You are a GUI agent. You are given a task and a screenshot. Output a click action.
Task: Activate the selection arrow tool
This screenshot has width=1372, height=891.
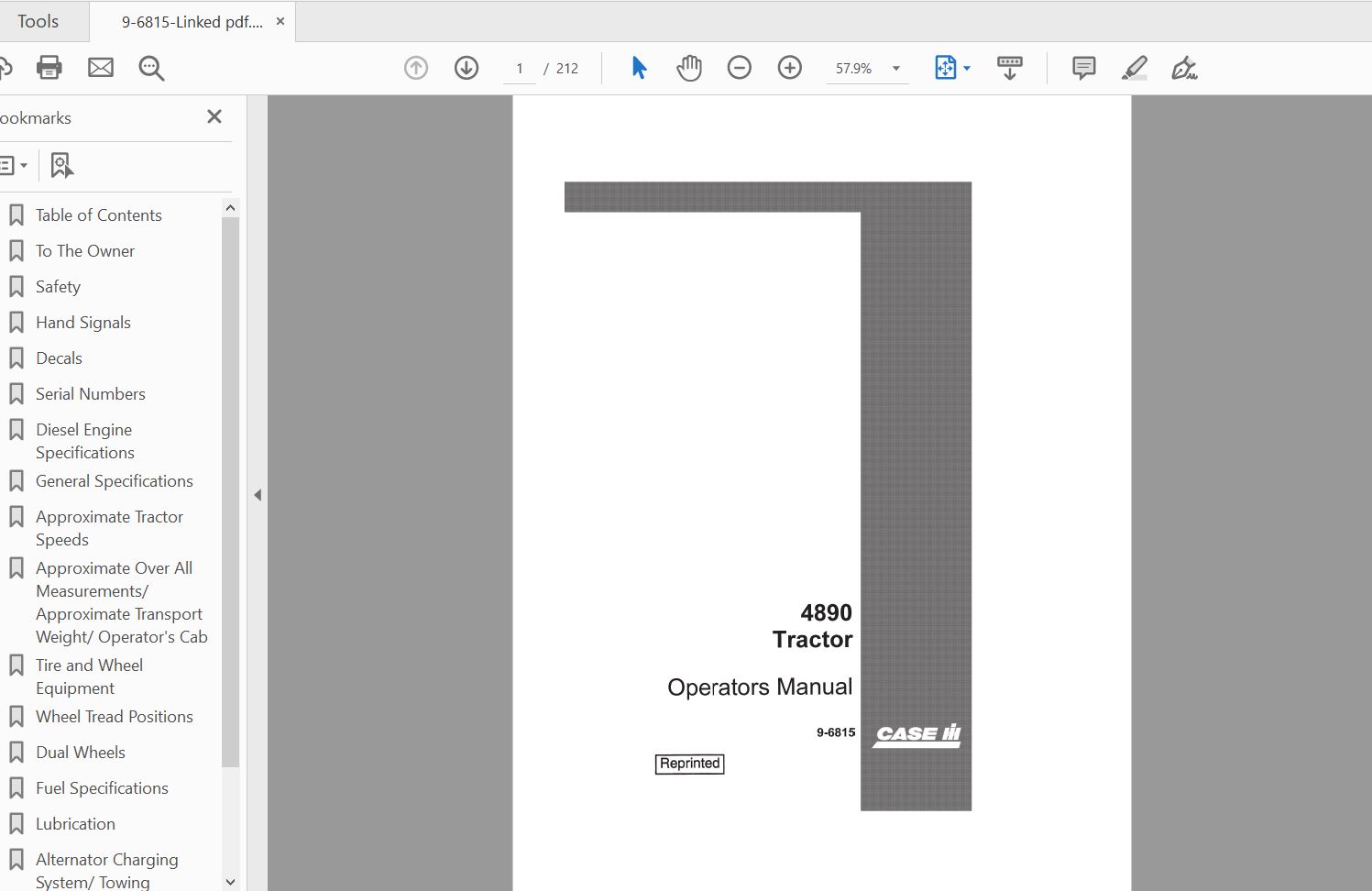click(x=639, y=68)
